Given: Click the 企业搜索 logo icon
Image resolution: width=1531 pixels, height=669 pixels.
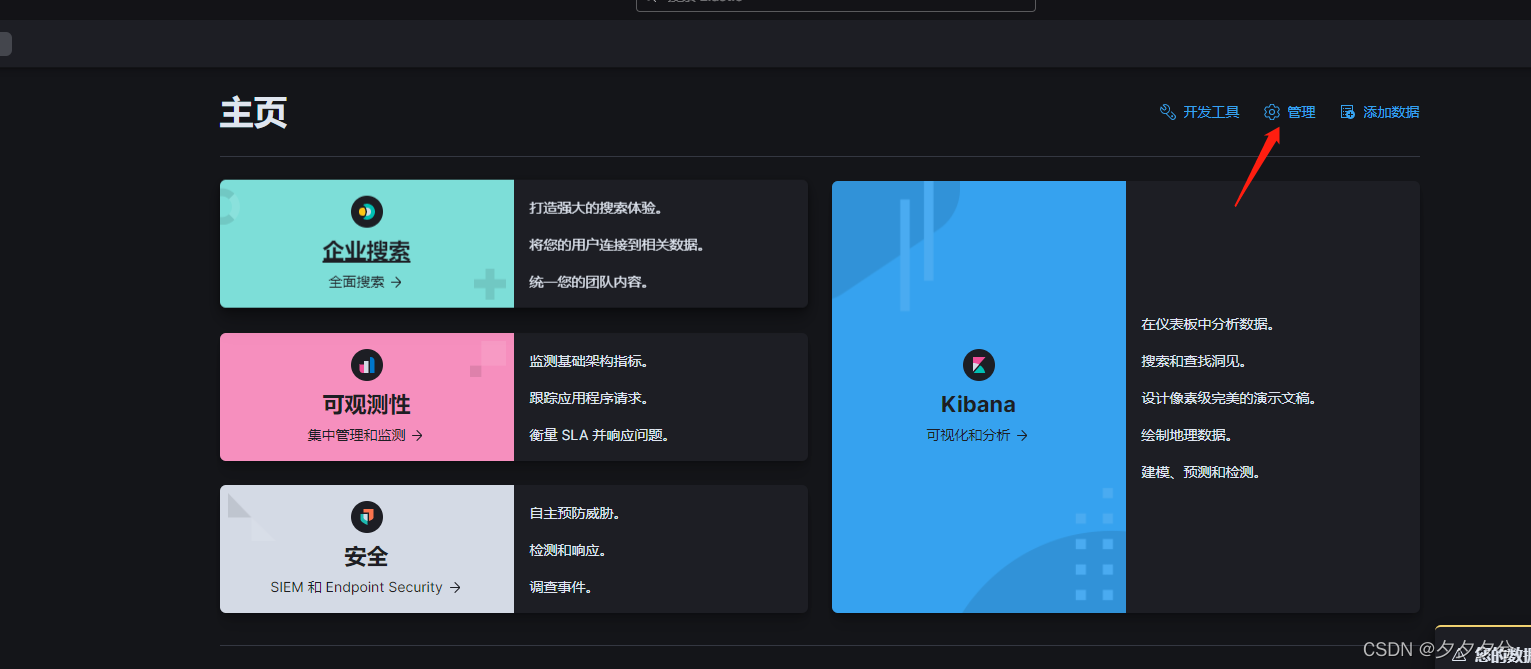Looking at the screenshot, I should coord(367,211).
